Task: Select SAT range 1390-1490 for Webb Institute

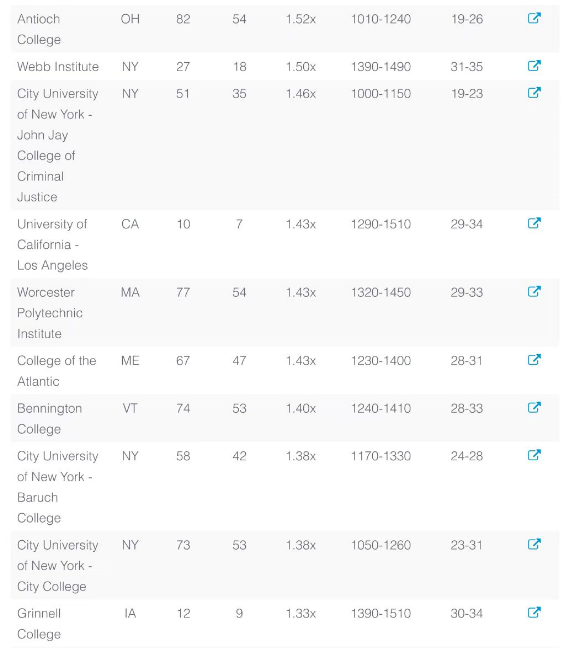Action: coord(381,67)
